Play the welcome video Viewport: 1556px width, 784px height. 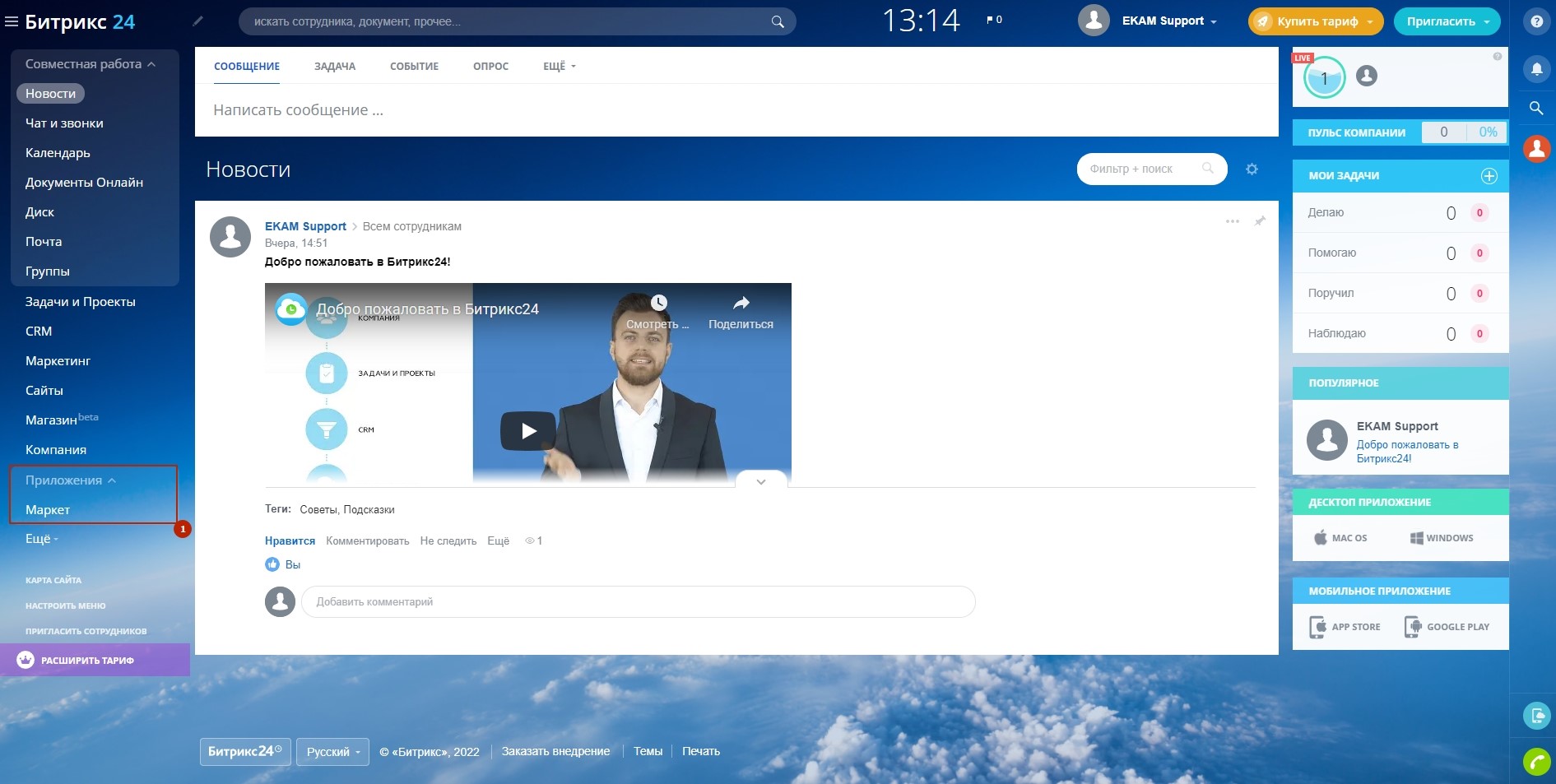coord(528,431)
